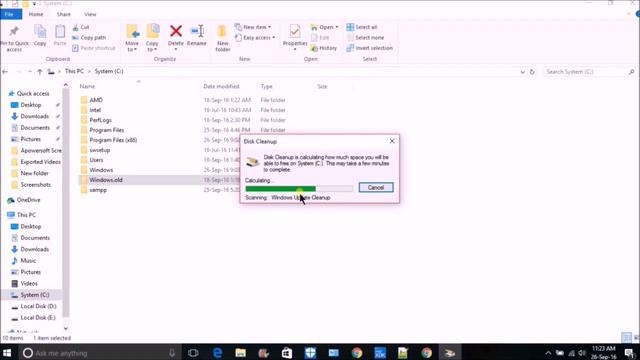Screen dimensions: 640x360
Task: Open the Action Center notifications
Action: tap(629, 353)
